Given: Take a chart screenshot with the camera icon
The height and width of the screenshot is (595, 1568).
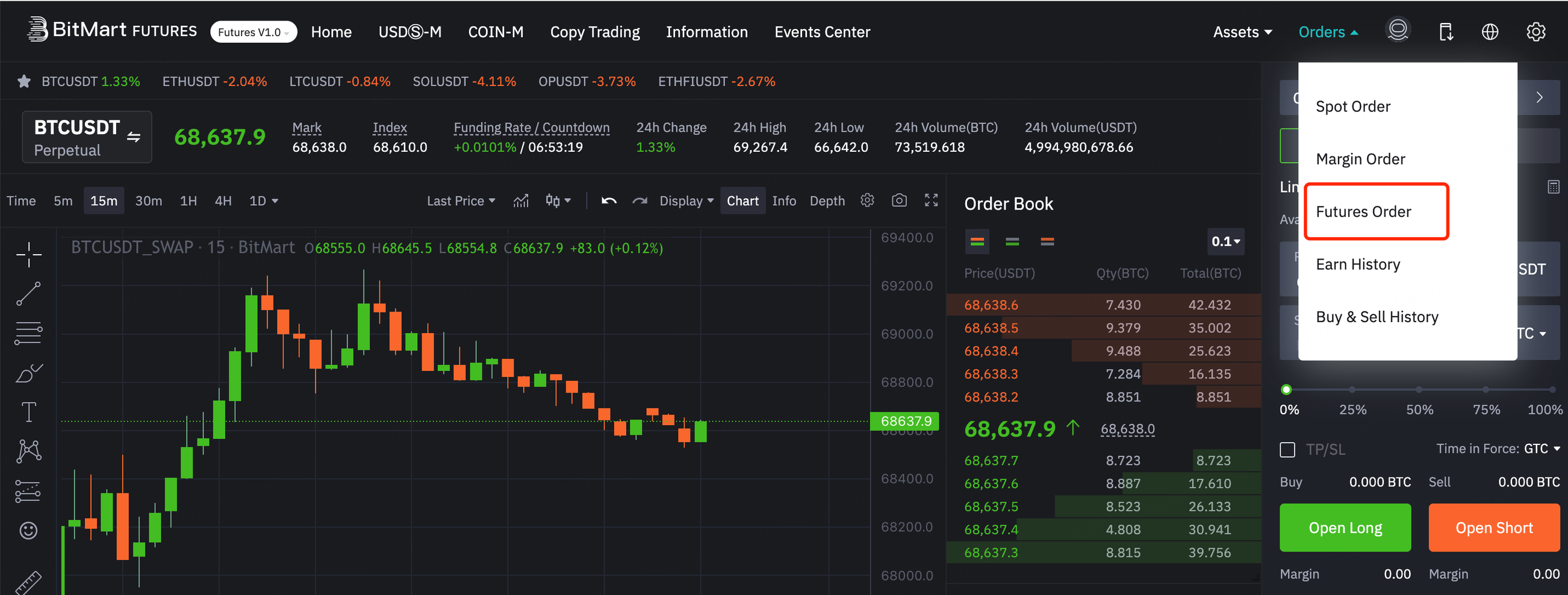Looking at the screenshot, I should (x=899, y=201).
